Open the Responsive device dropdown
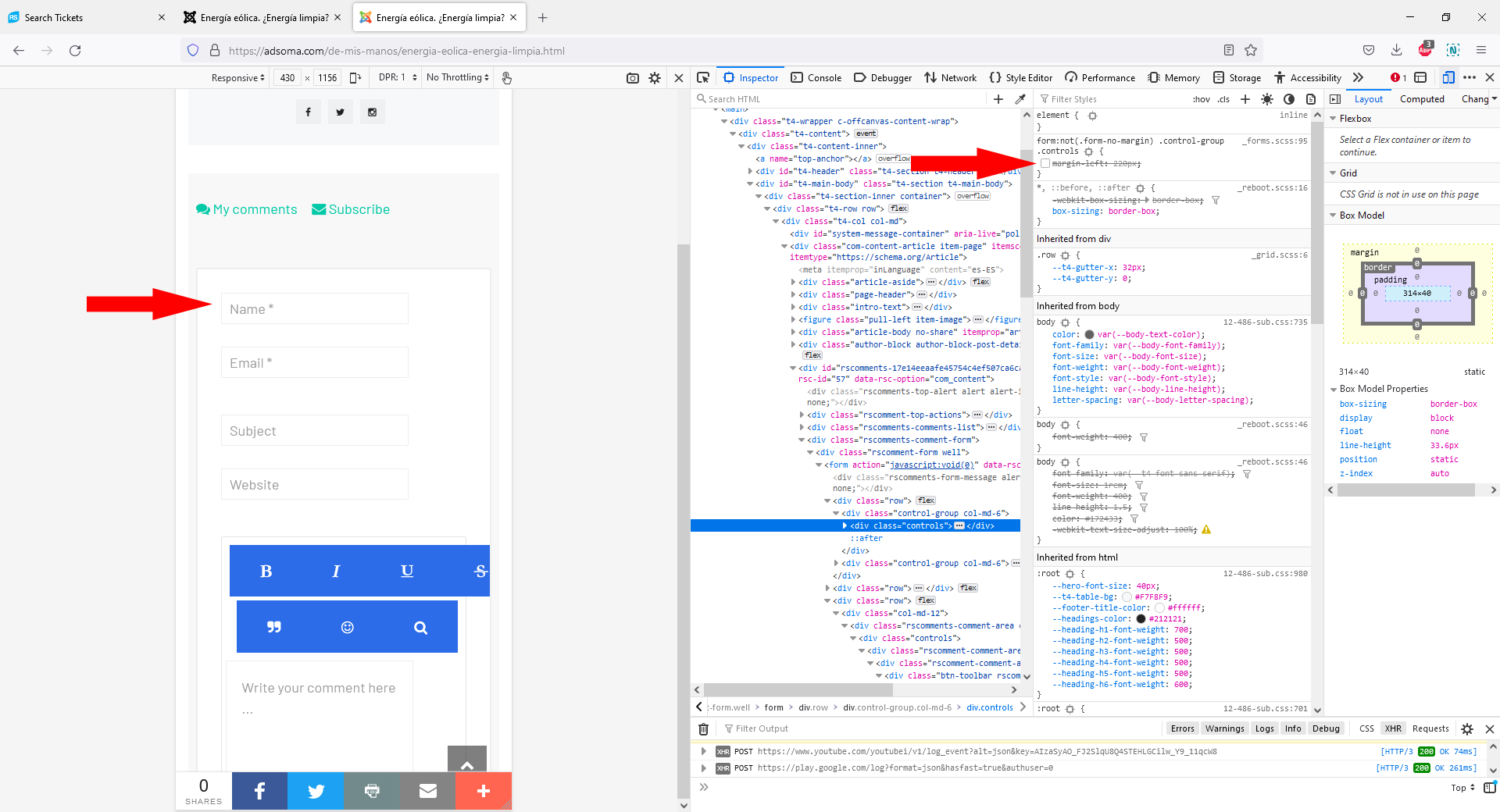Image resolution: width=1500 pixels, height=812 pixels. pos(237,77)
